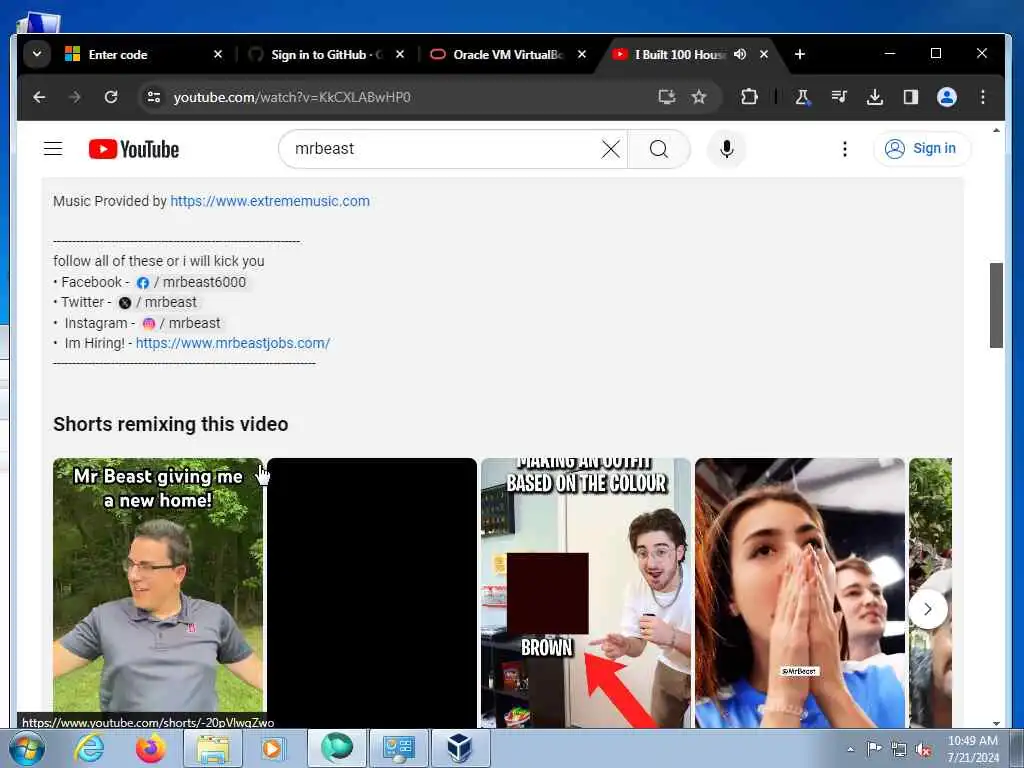Open the Downloads icon
Screen dimensions: 1024x768
click(x=875, y=97)
